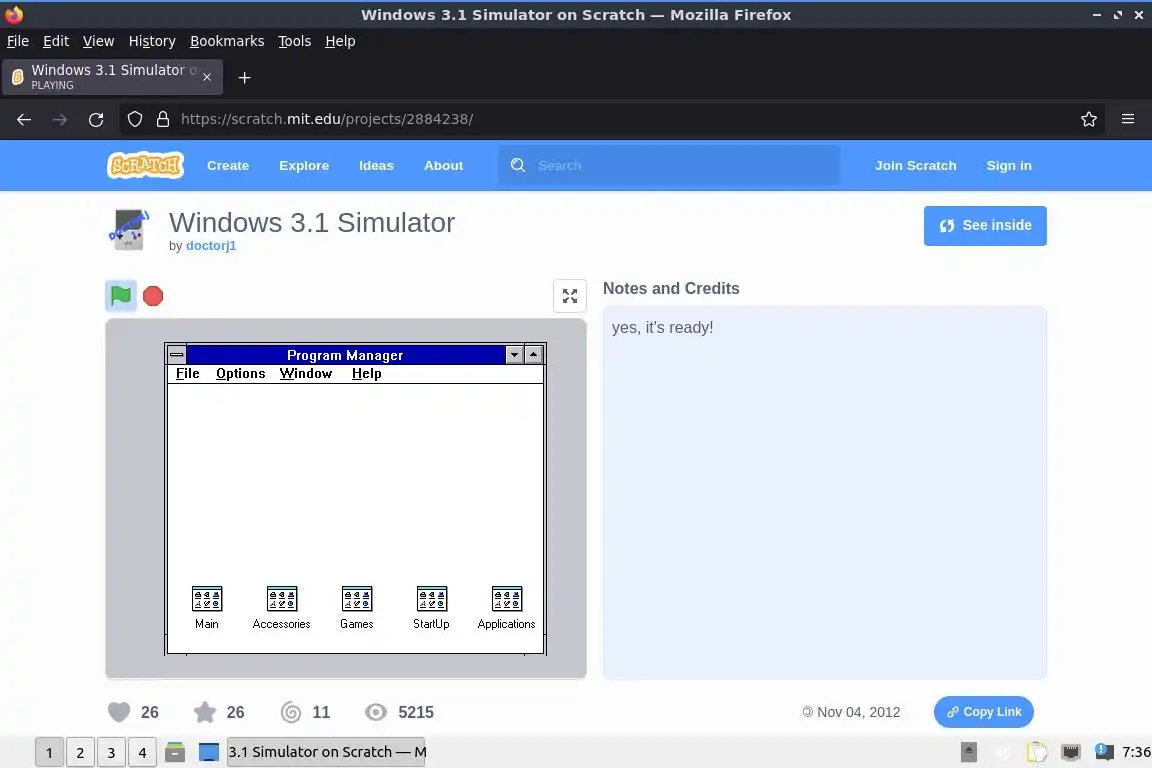Open Firefox Tools menu
1152x768 pixels.
click(x=295, y=41)
